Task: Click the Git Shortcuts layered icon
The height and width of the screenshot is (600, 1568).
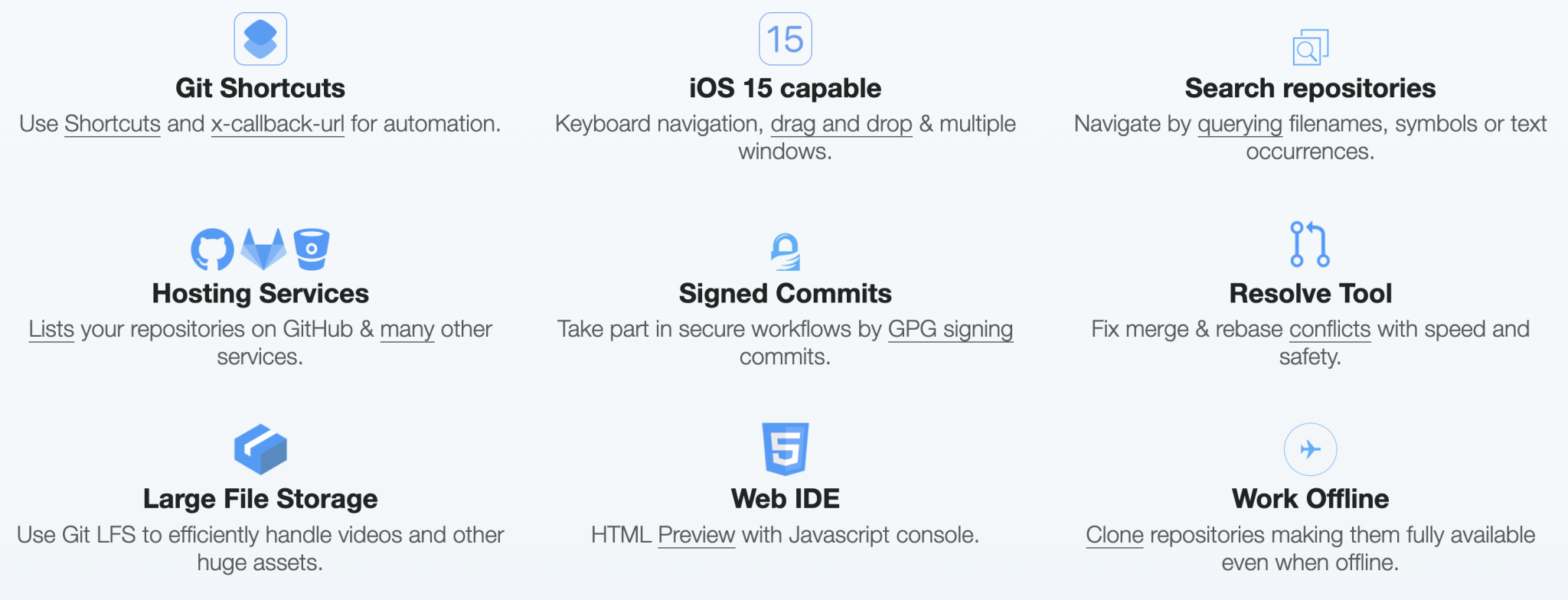Action: coord(260,39)
